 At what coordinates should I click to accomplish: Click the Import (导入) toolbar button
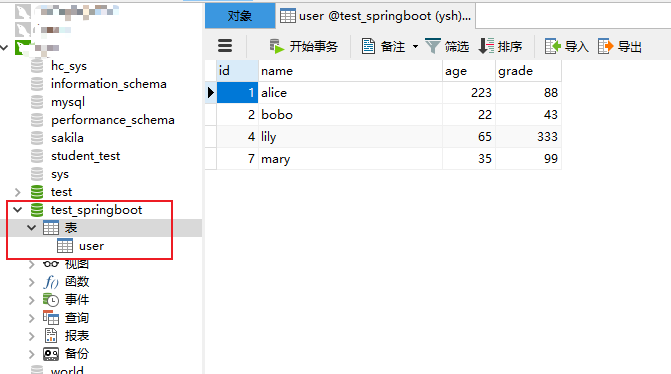(567, 46)
